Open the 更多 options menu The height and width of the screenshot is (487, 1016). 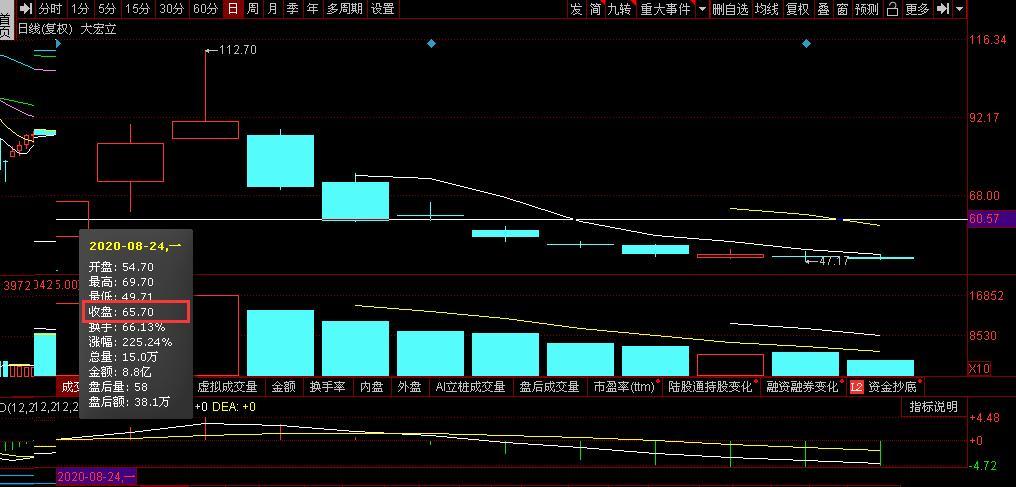918,9
